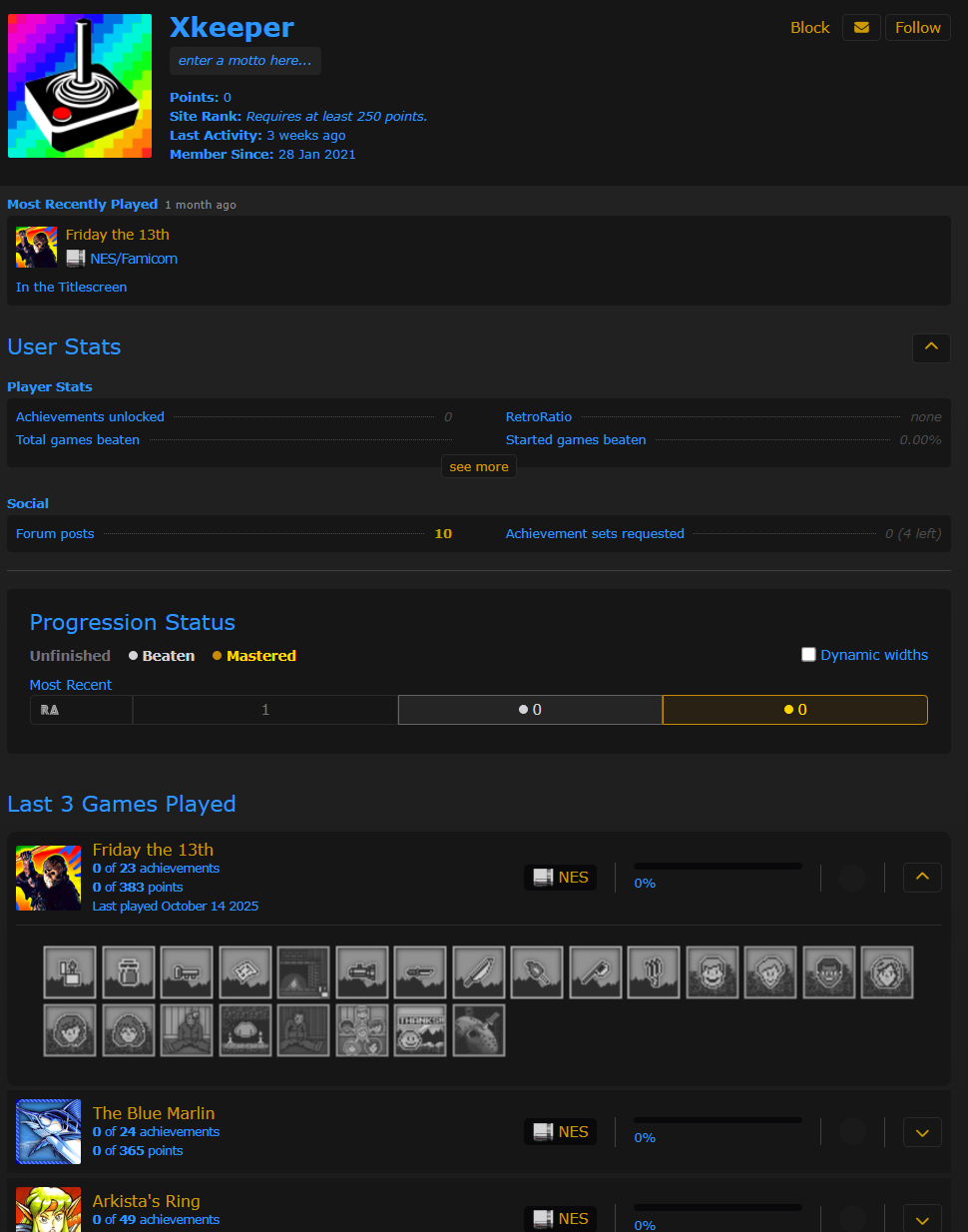The image size is (968, 1232).
Task: Follow user Xkeeper
Action: click(918, 28)
